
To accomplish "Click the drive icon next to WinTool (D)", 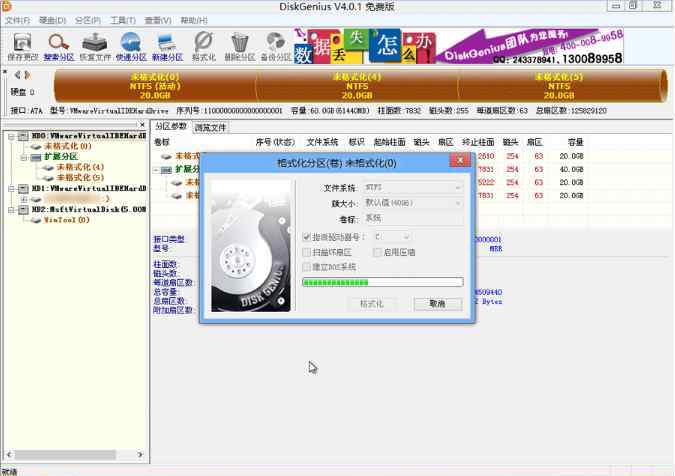I will [x=36, y=220].
